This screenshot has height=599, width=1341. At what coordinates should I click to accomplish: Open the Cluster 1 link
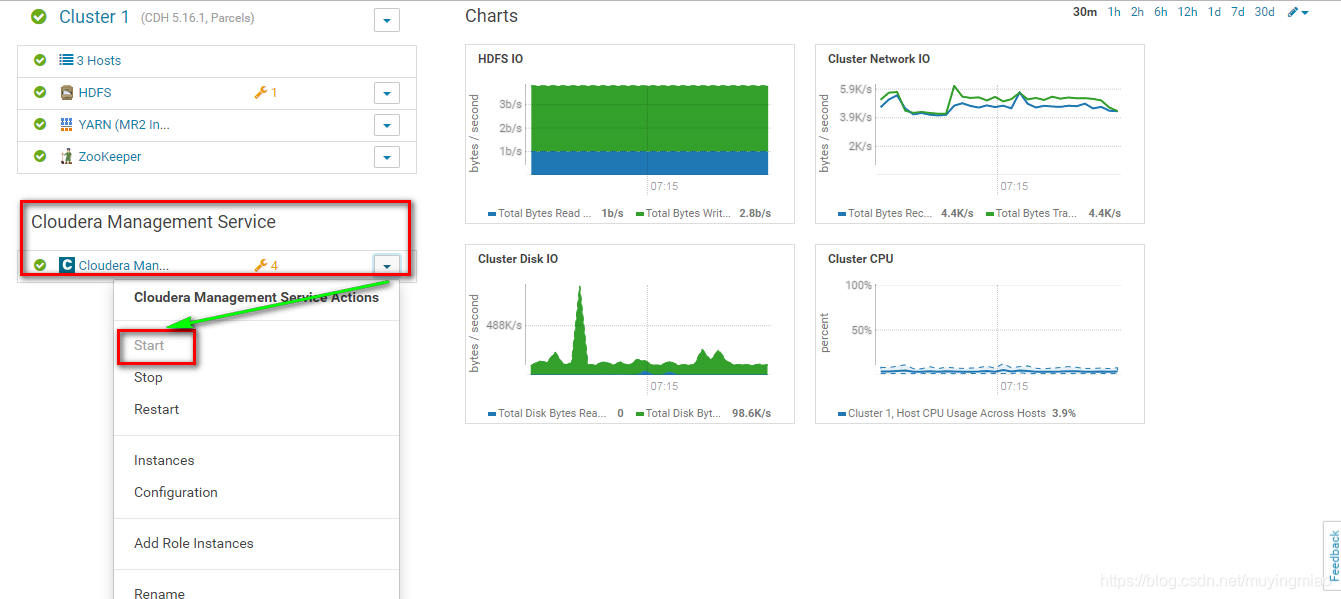94,17
